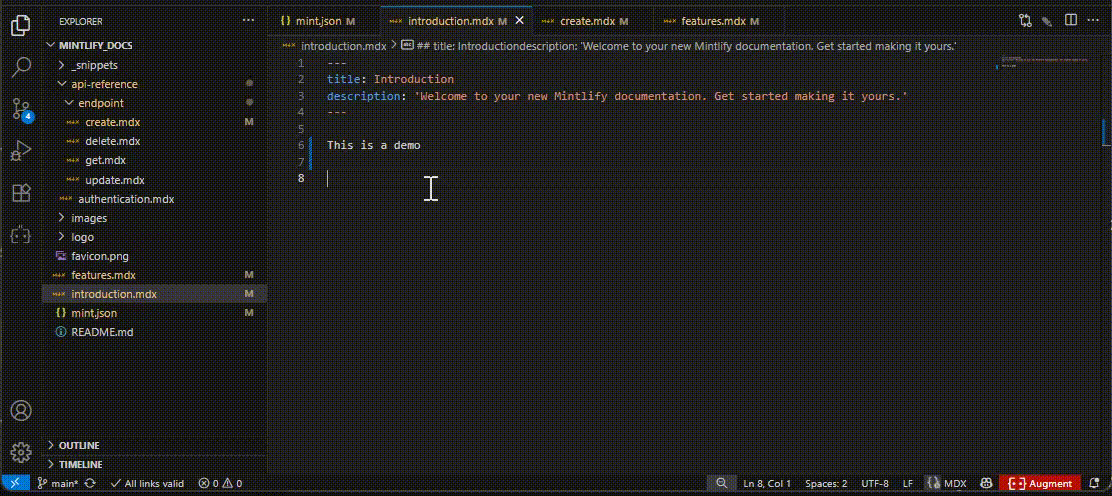Change end of line sequence LF
The height and width of the screenshot is (496, 1112).
coord(908,483)
